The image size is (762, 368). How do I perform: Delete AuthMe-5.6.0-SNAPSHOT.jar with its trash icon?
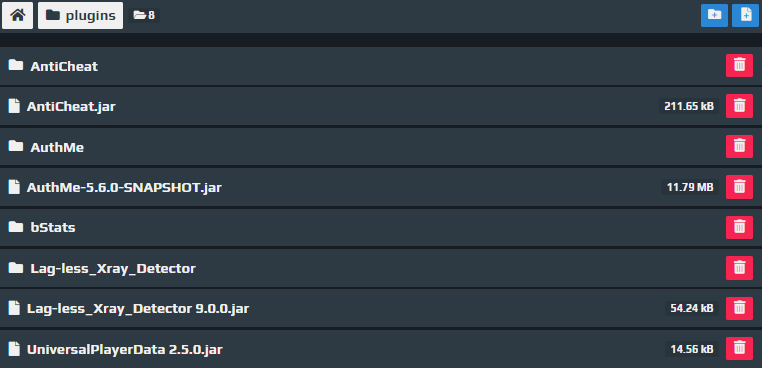pyautogui.click(x=739, y=187)
